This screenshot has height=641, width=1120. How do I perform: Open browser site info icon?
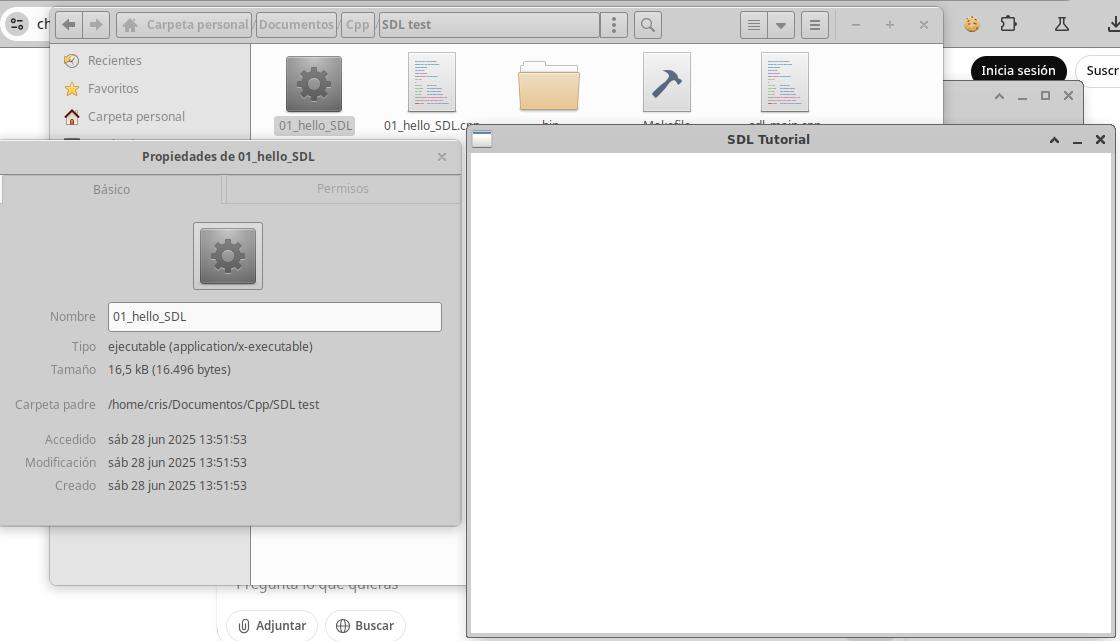[x=17, y=24]
